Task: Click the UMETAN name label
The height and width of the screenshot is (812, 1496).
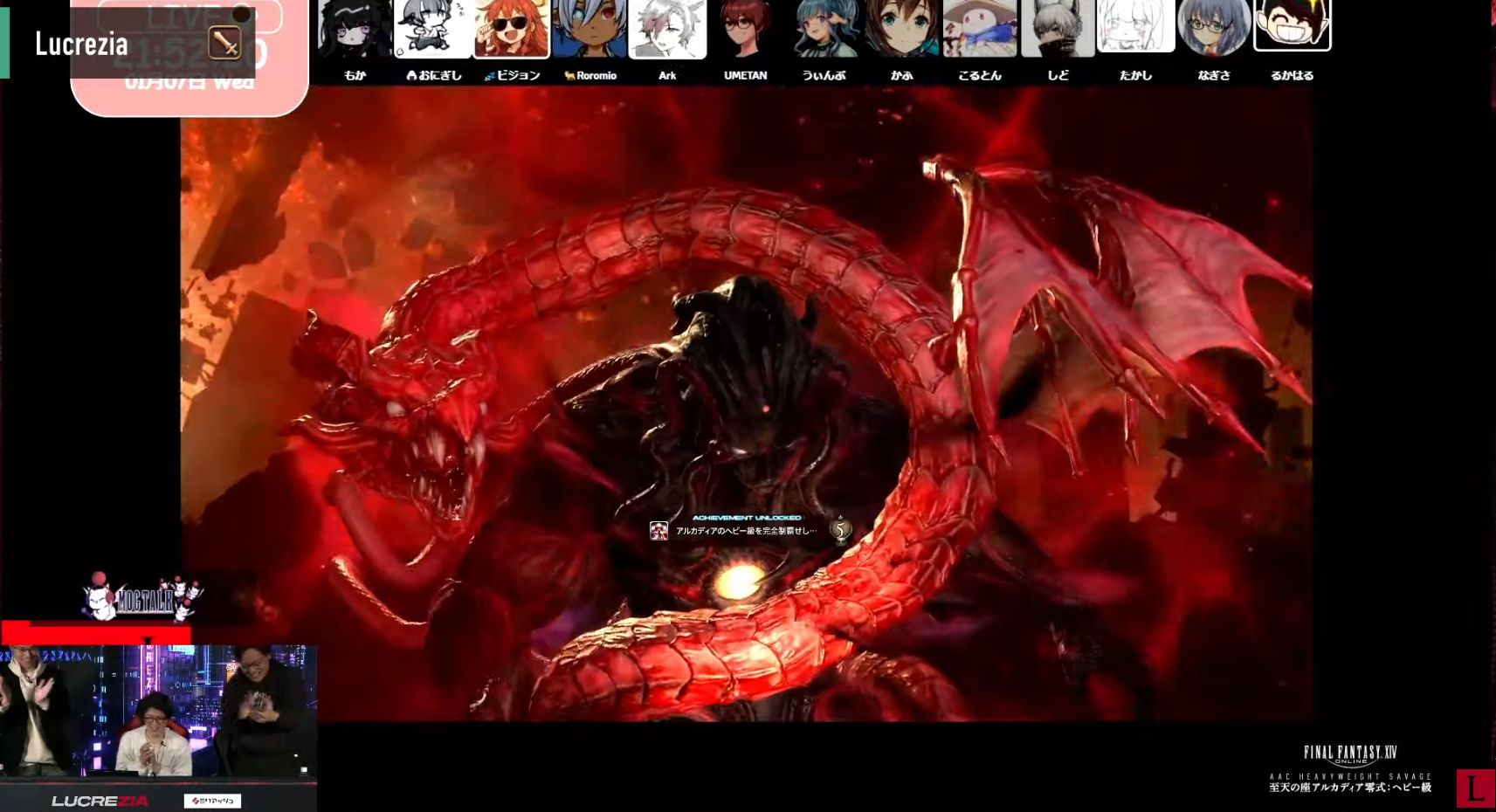Action: (x=746, y=75)
